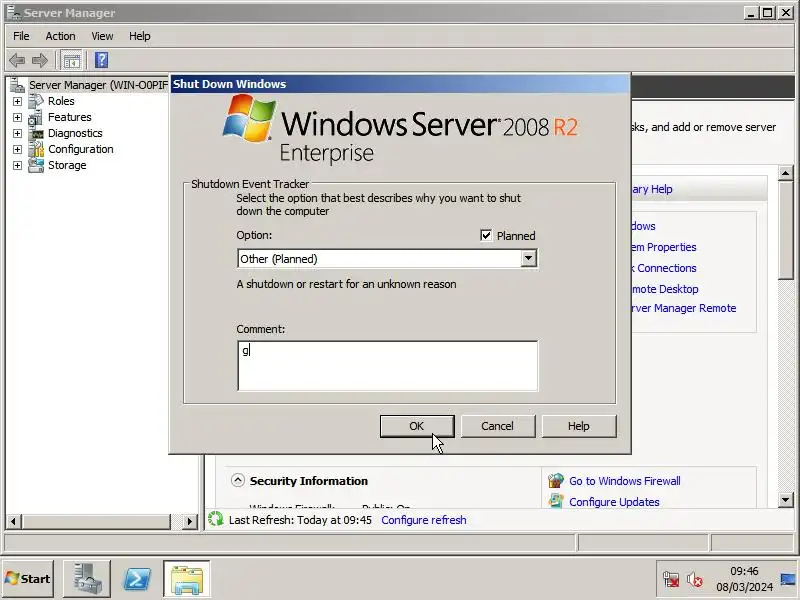The width and height of the screenshot is (800, 600).
Task: Open Go to Windows Firewall link
Action: point(624,481)
